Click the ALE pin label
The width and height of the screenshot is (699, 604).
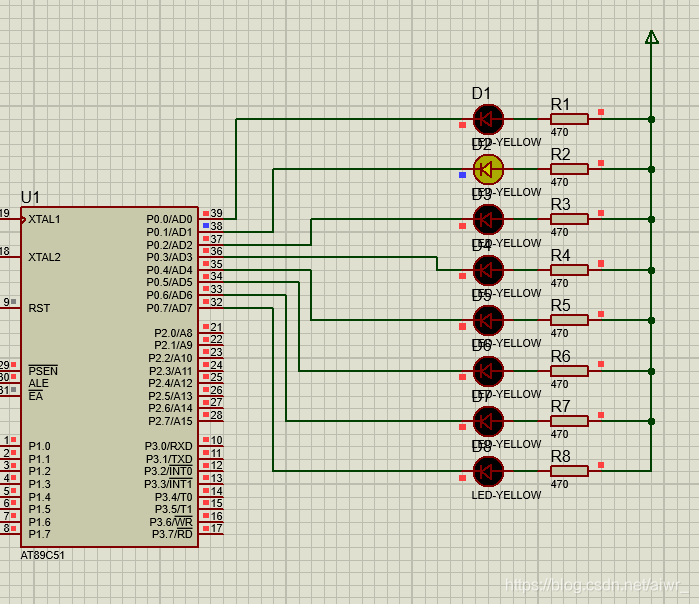tap(38, 383)
